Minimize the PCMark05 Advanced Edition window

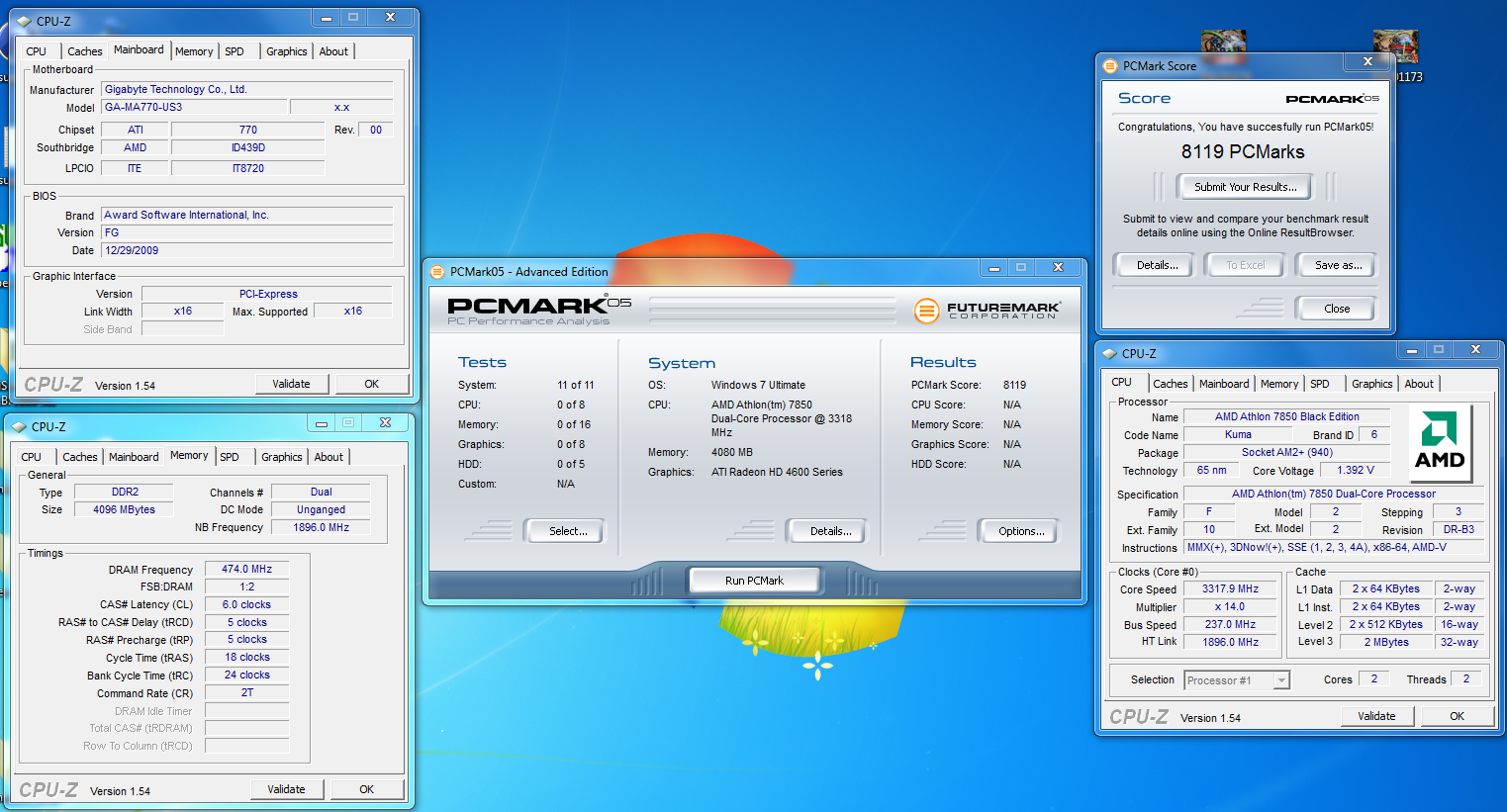(993, 268)
